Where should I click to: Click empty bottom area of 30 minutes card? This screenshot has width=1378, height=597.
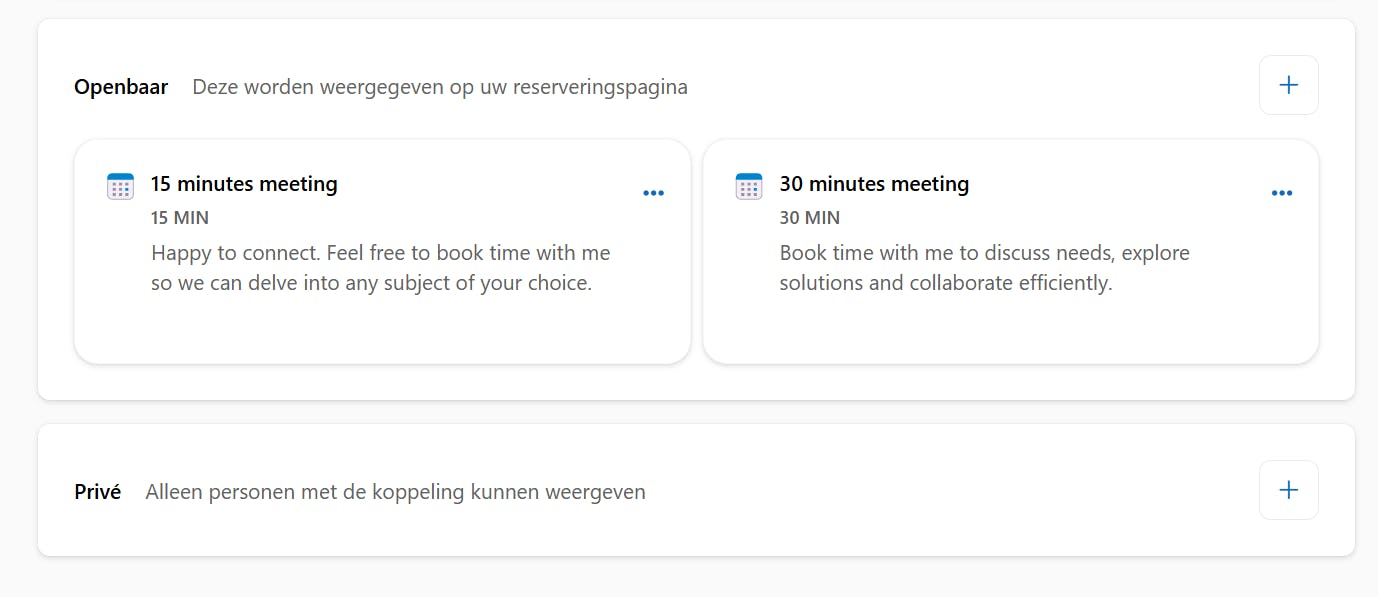click(x=1010, y=332)
